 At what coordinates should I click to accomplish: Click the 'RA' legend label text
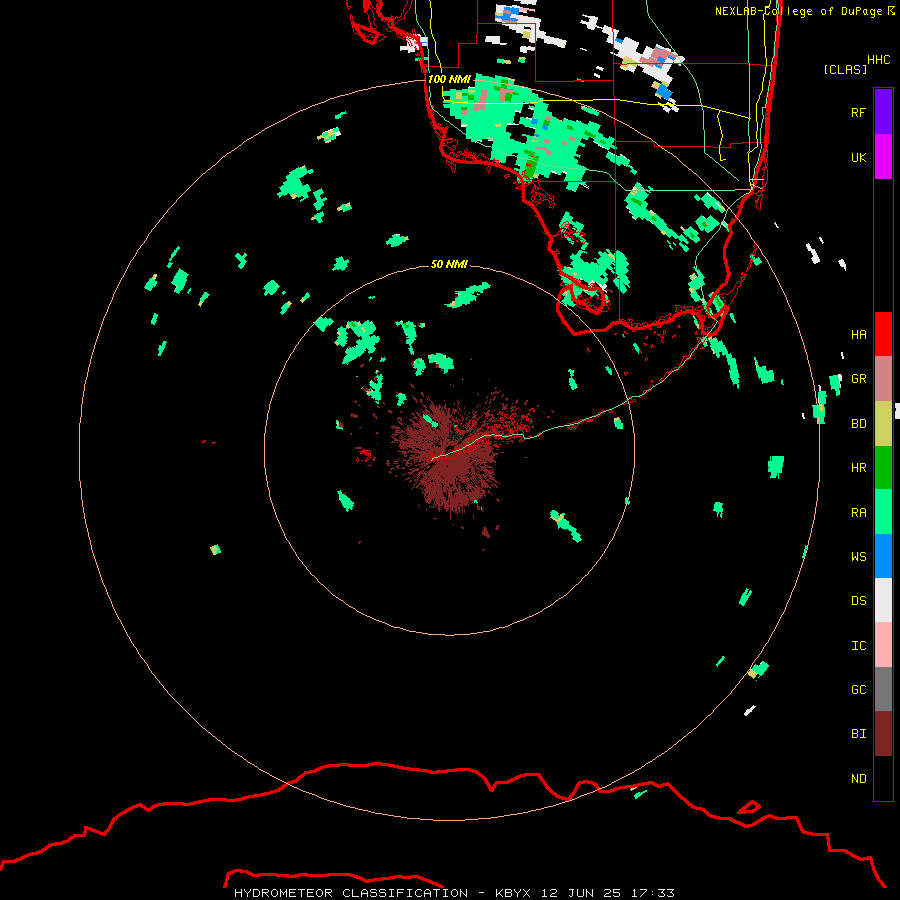point(859,513)
